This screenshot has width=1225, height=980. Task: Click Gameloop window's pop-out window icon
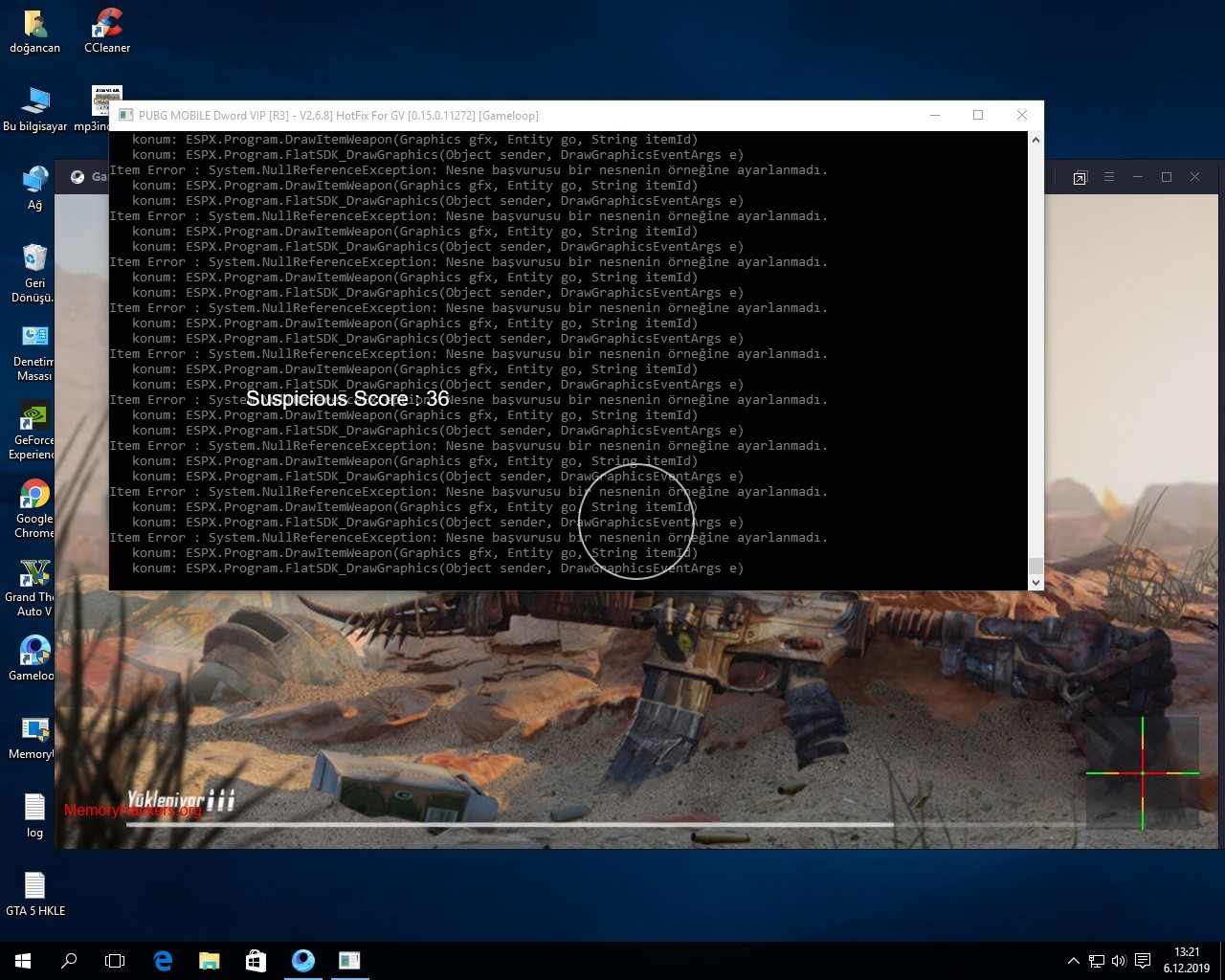click(x=1080, y=178)
